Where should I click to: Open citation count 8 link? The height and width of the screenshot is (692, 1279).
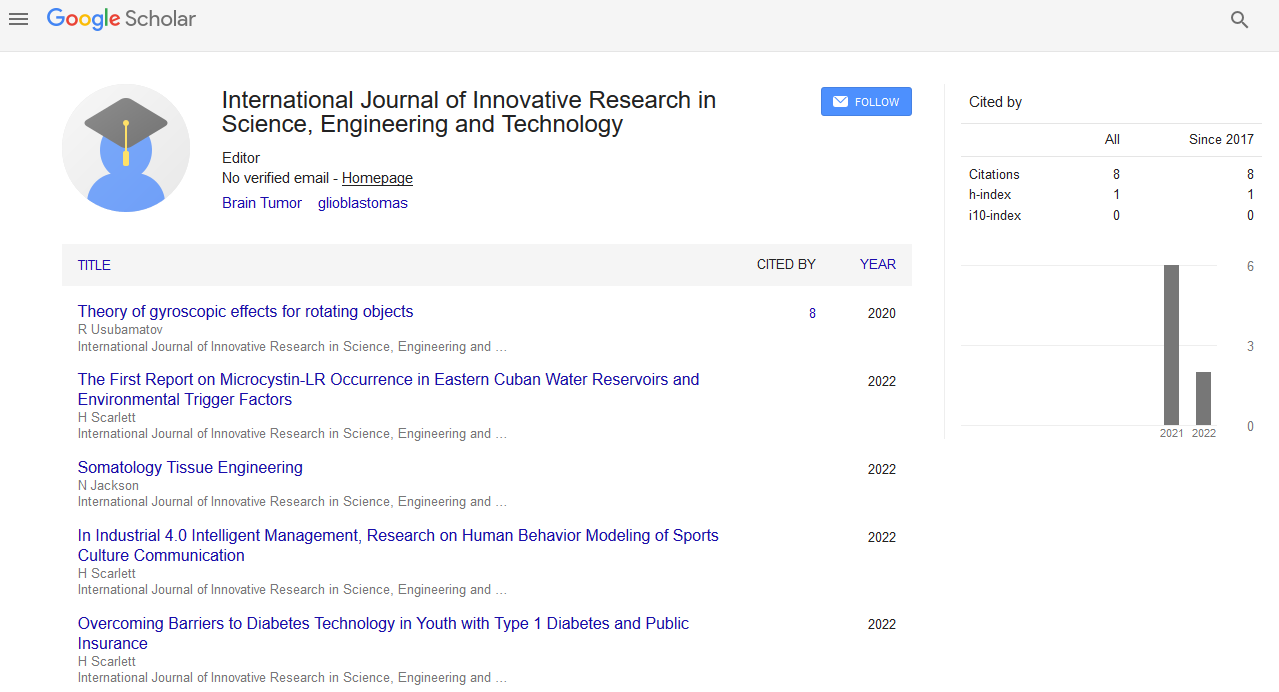click(812, 314)
